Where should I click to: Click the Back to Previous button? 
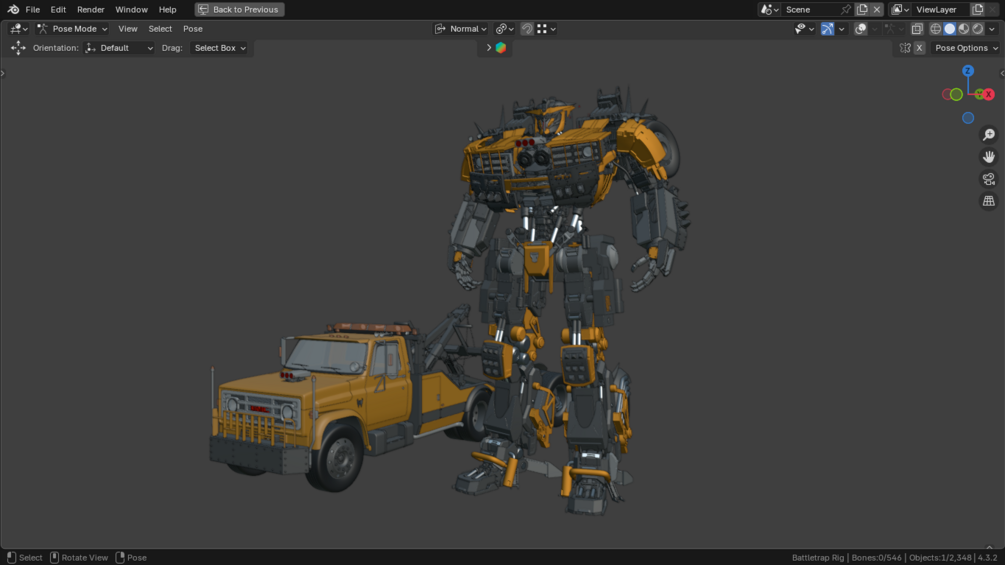tap(239, 10)
